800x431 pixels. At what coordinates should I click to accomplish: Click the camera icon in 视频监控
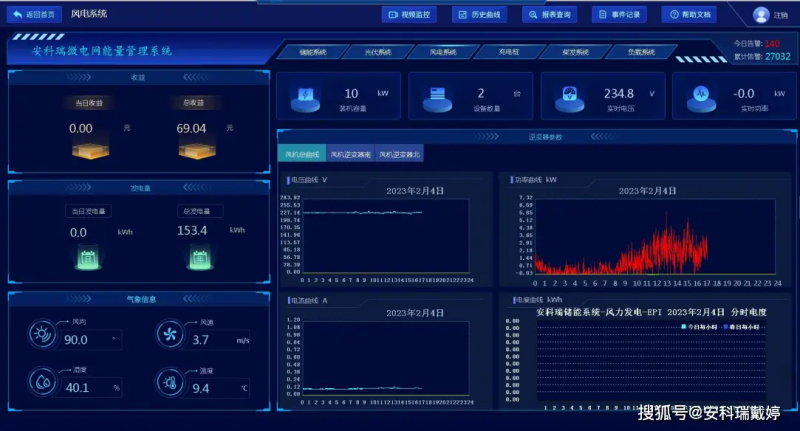tap(393, 15)
